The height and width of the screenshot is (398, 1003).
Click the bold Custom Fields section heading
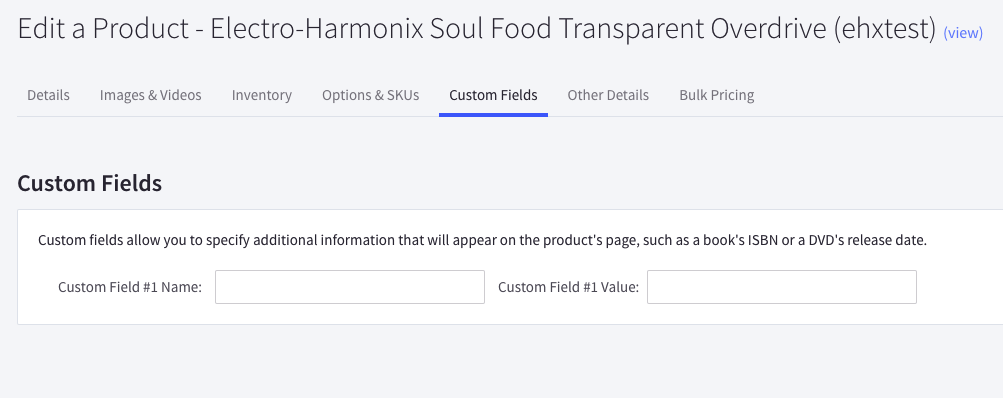90,184
